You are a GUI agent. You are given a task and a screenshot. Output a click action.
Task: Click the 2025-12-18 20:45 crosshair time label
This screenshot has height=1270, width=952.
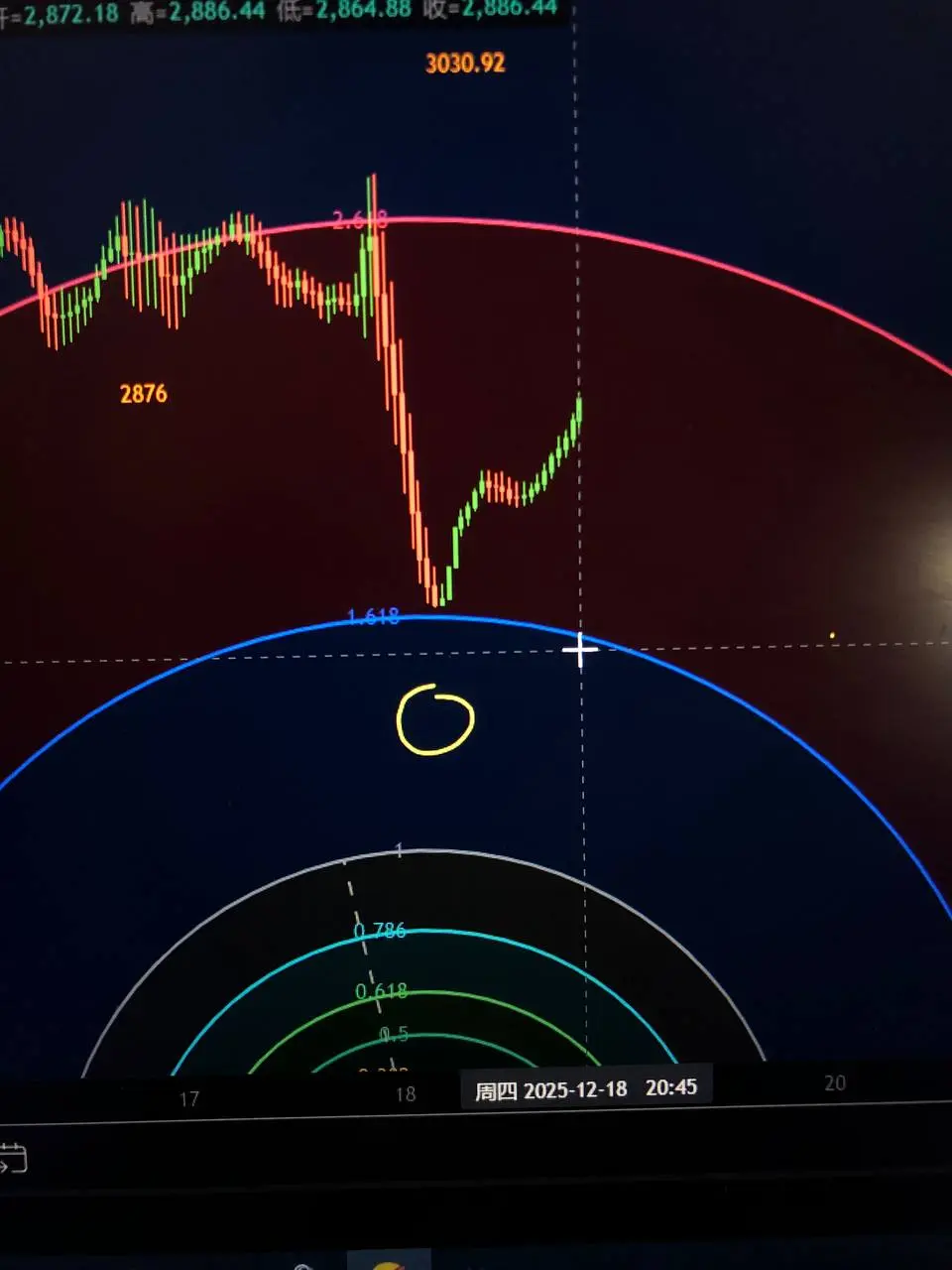[x=585, y=1088]
